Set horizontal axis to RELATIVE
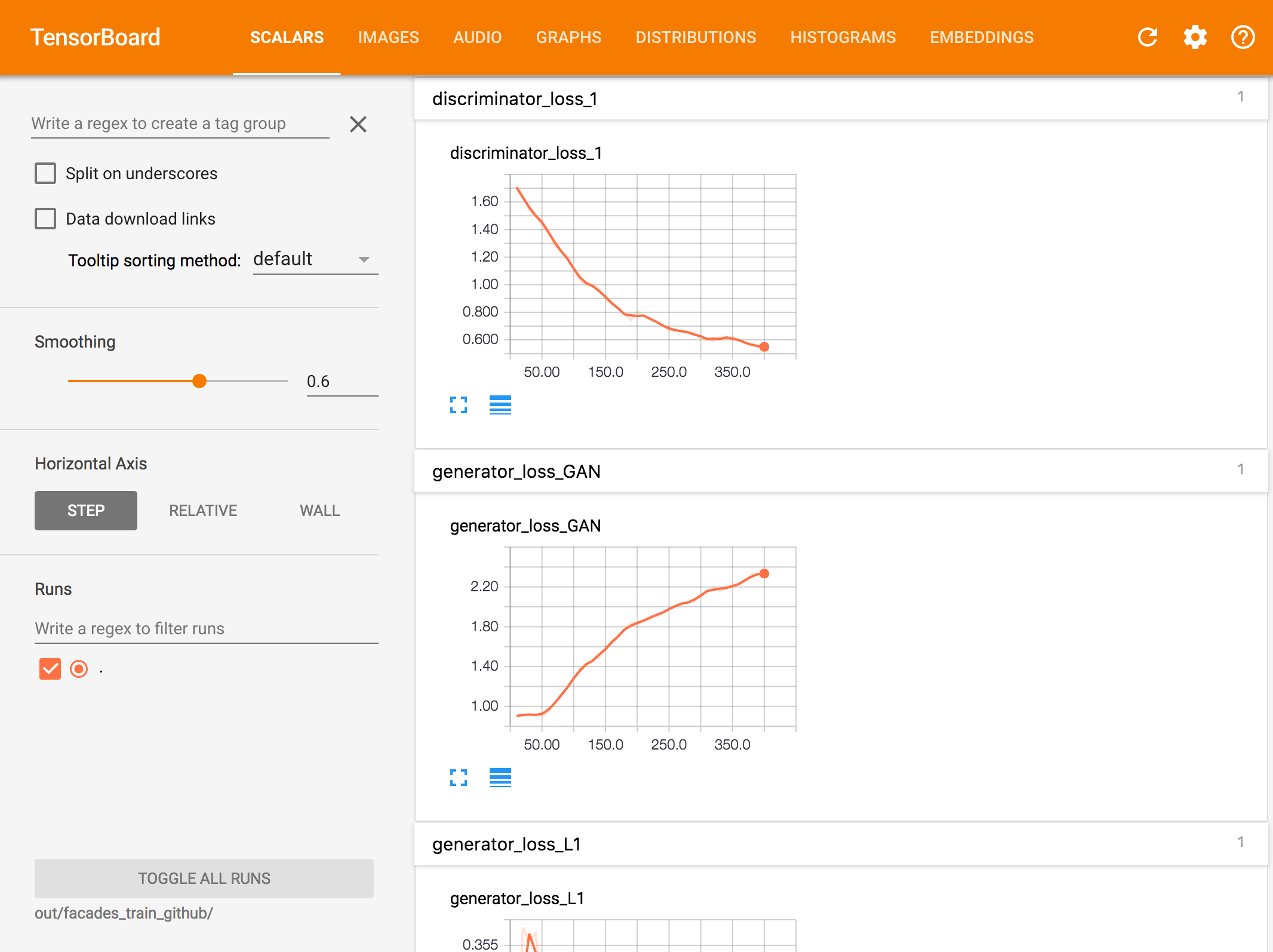 (x=203, y=511)
